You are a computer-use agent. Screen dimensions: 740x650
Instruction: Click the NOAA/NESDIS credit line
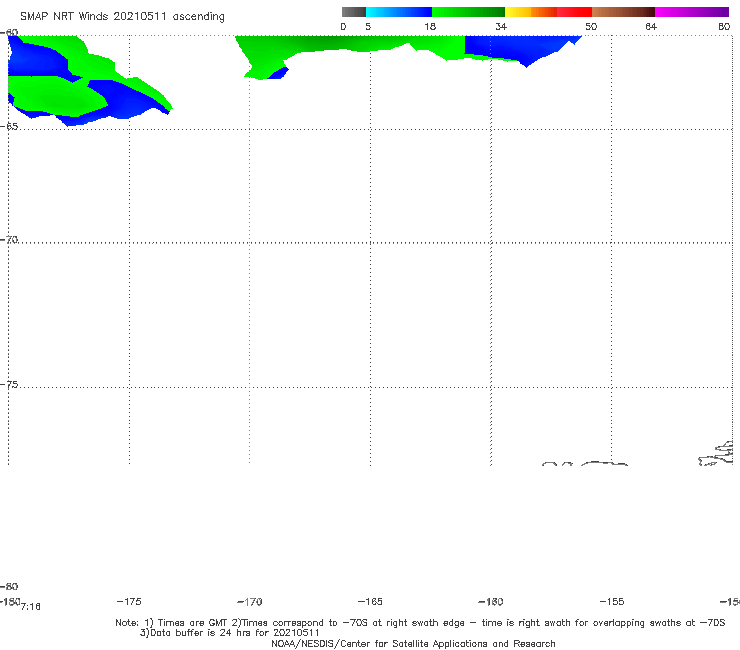(x=413, y=643)
